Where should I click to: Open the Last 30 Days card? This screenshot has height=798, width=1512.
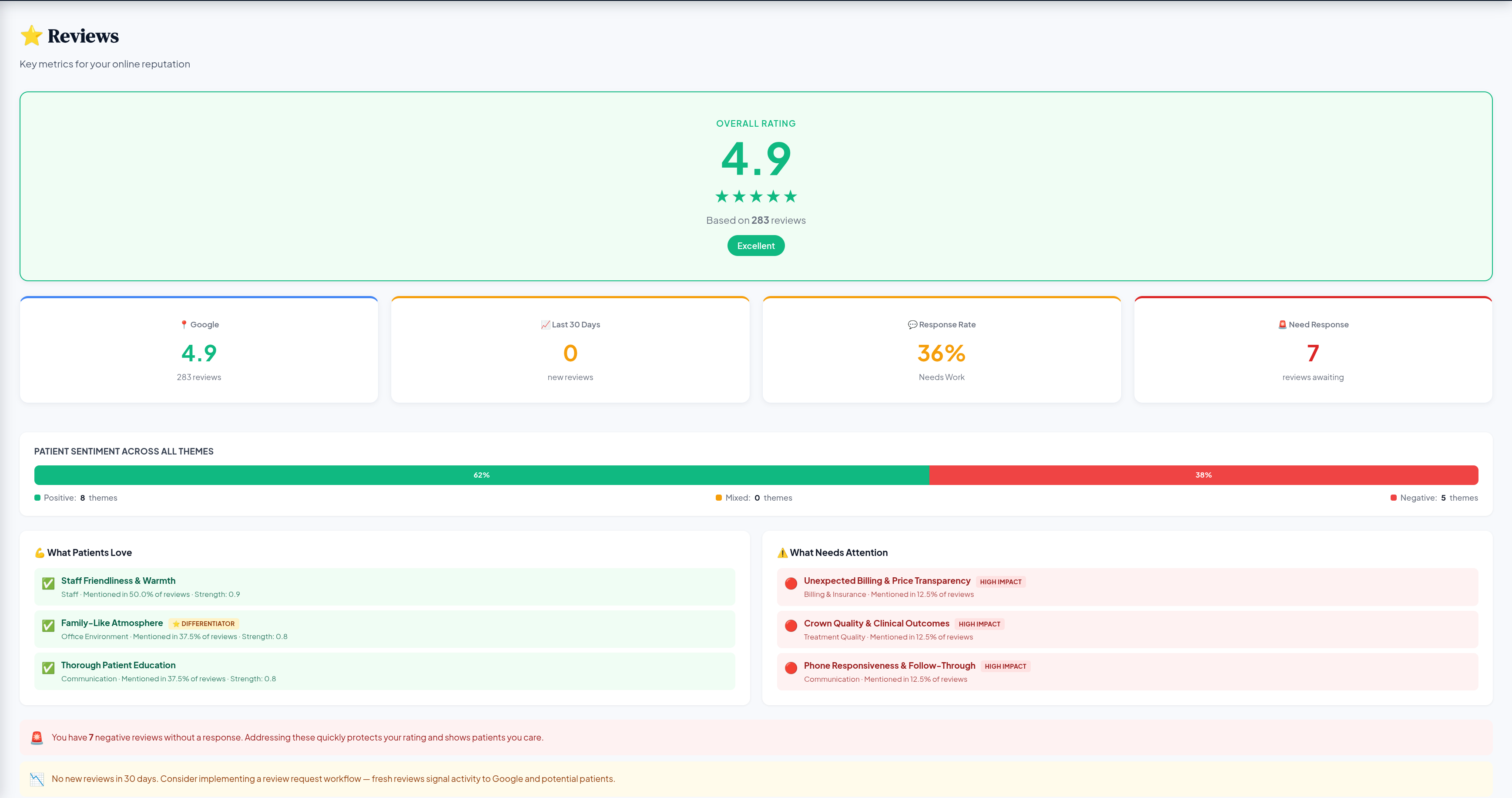point(570,350)
